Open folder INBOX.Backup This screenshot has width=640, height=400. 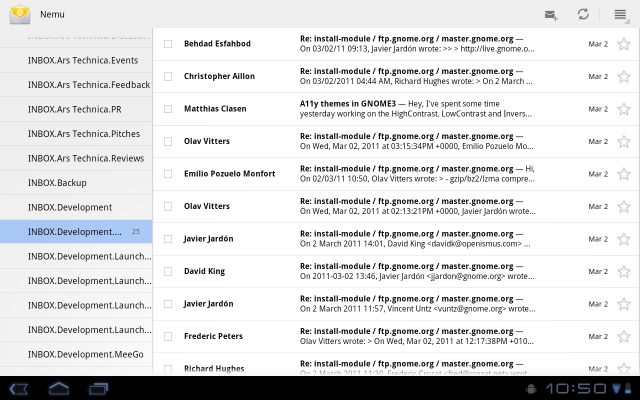76,183
